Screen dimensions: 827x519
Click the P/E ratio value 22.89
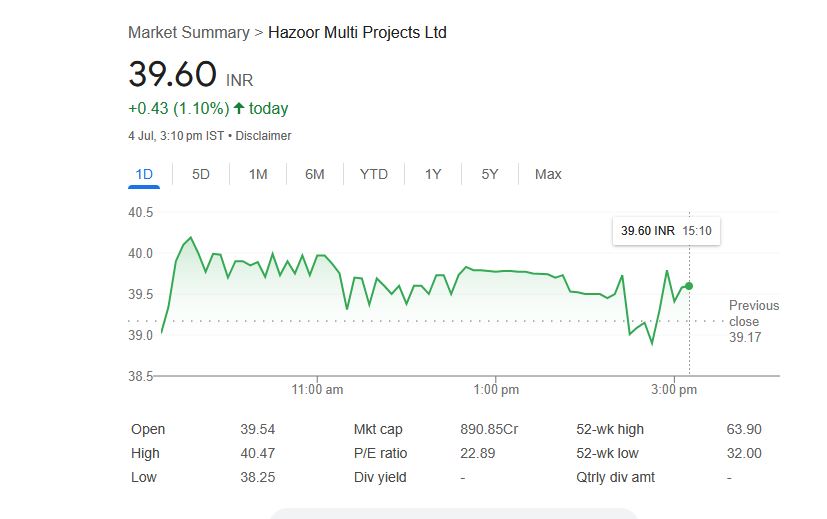click(477, 453)
